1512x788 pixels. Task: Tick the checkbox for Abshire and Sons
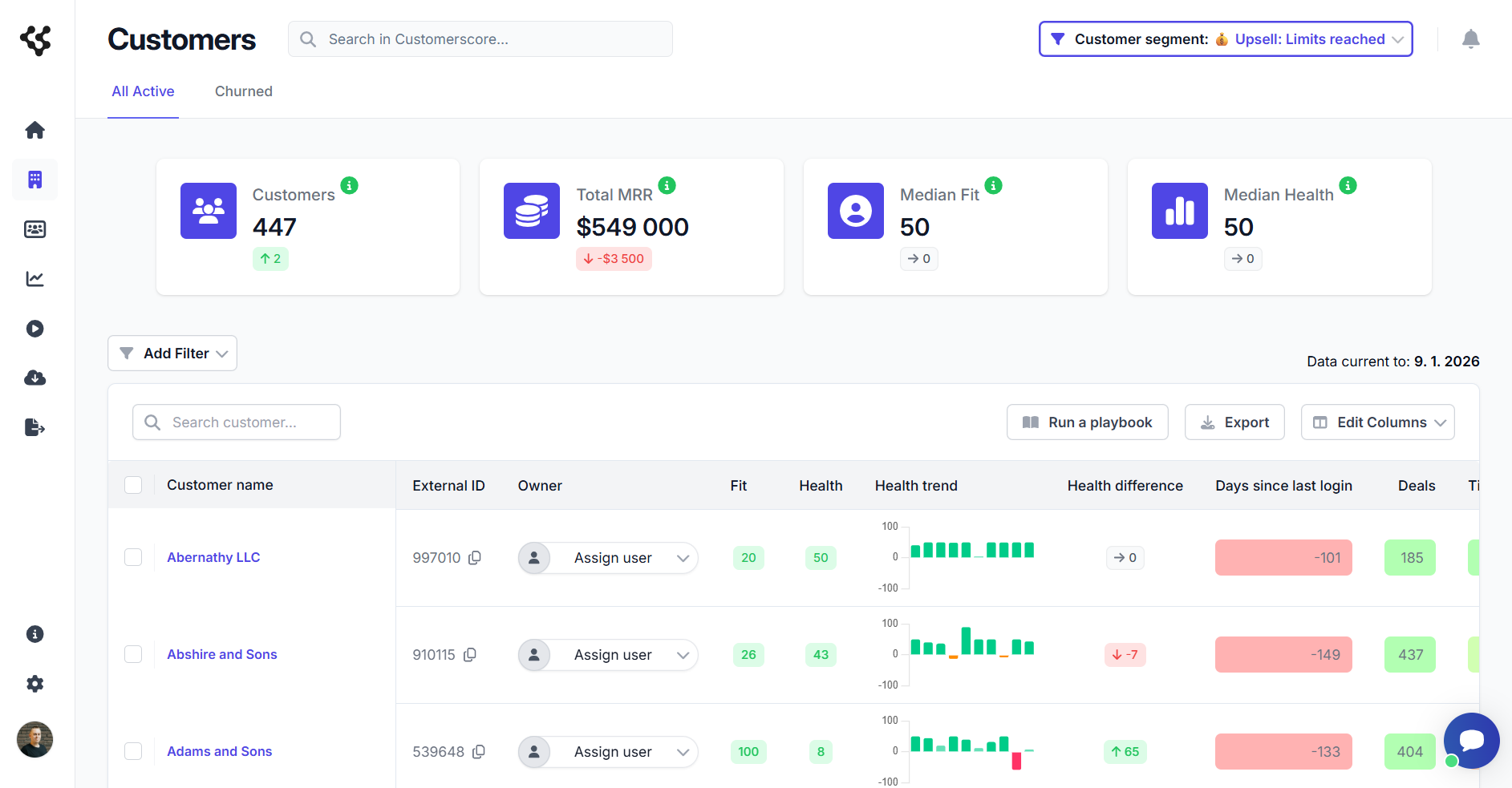tap(133, 654)
